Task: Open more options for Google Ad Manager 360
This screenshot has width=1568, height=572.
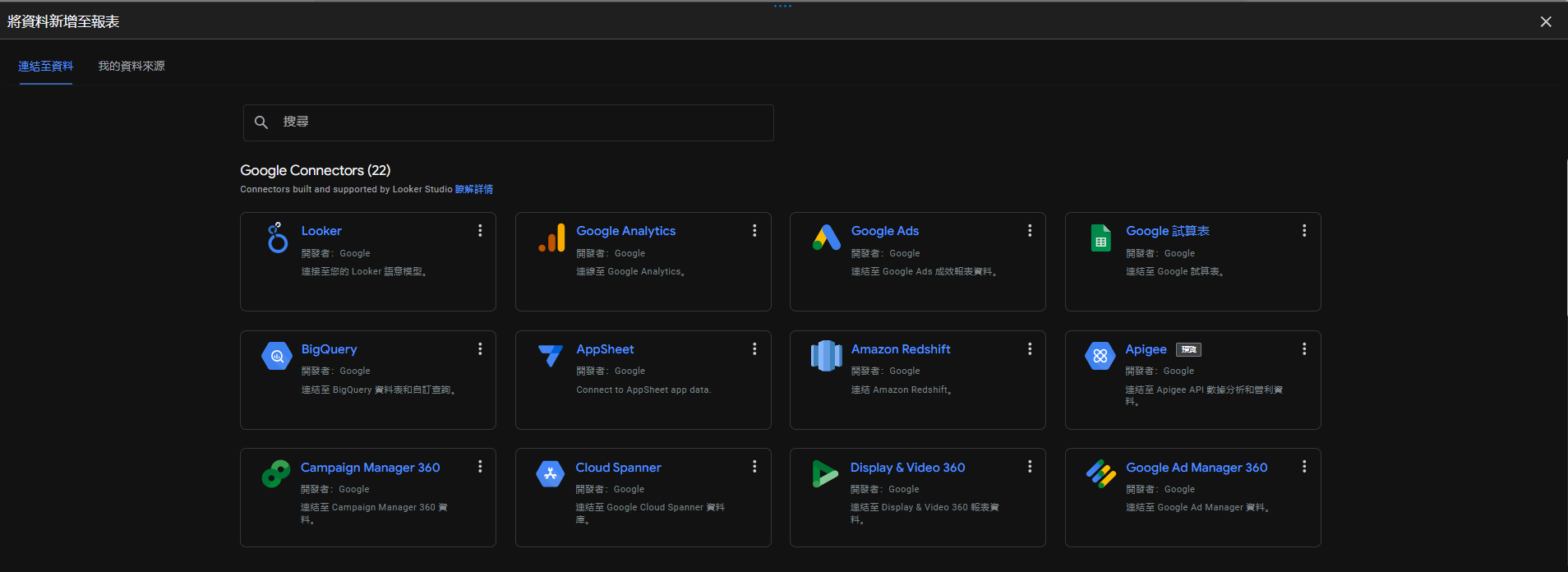Action: pos(1304,467)
